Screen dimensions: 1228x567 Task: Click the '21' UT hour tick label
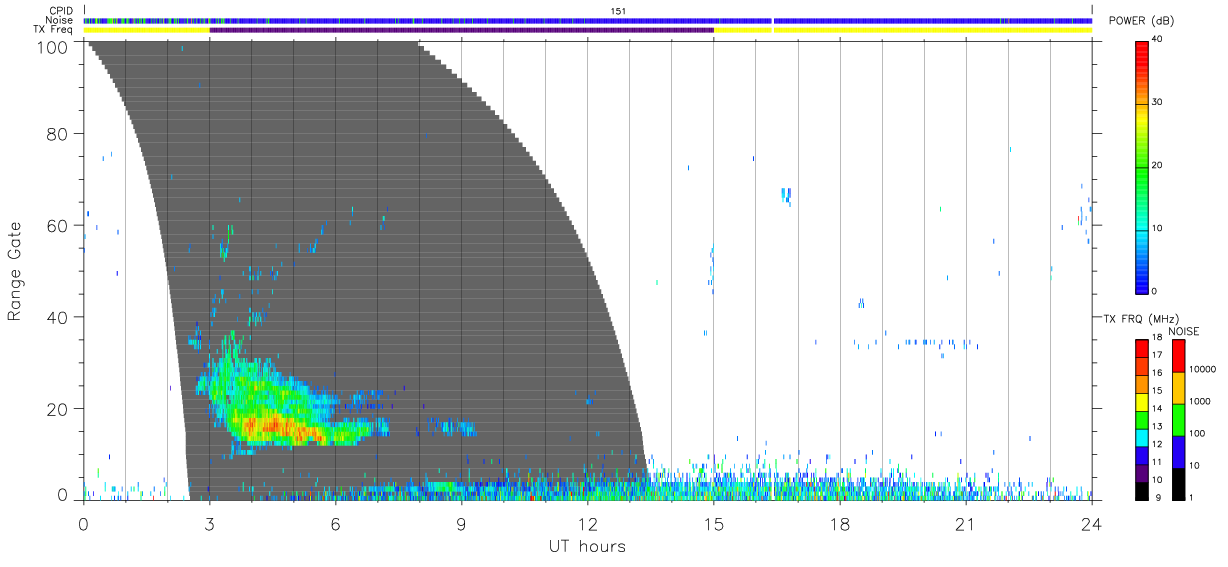tap(966, 523)
